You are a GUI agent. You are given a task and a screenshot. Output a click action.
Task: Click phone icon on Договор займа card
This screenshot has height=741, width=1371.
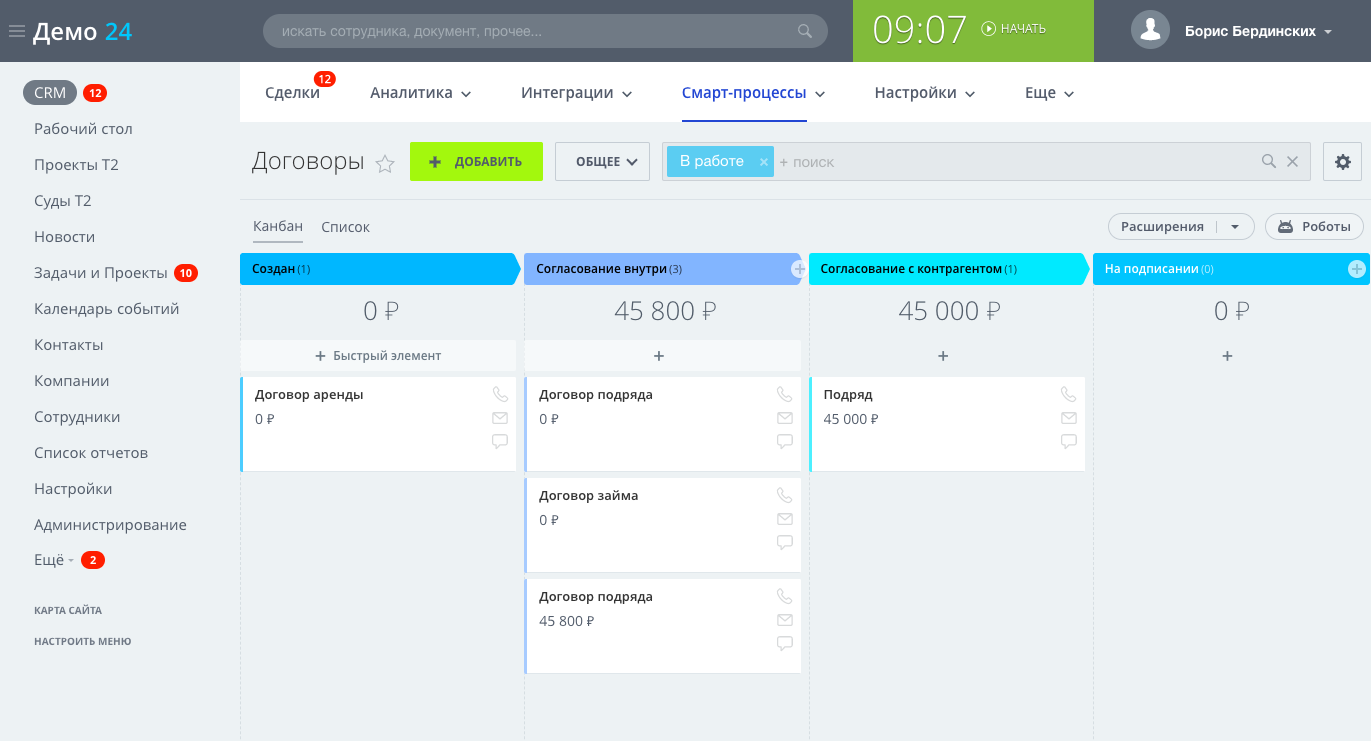pos(784,496)
